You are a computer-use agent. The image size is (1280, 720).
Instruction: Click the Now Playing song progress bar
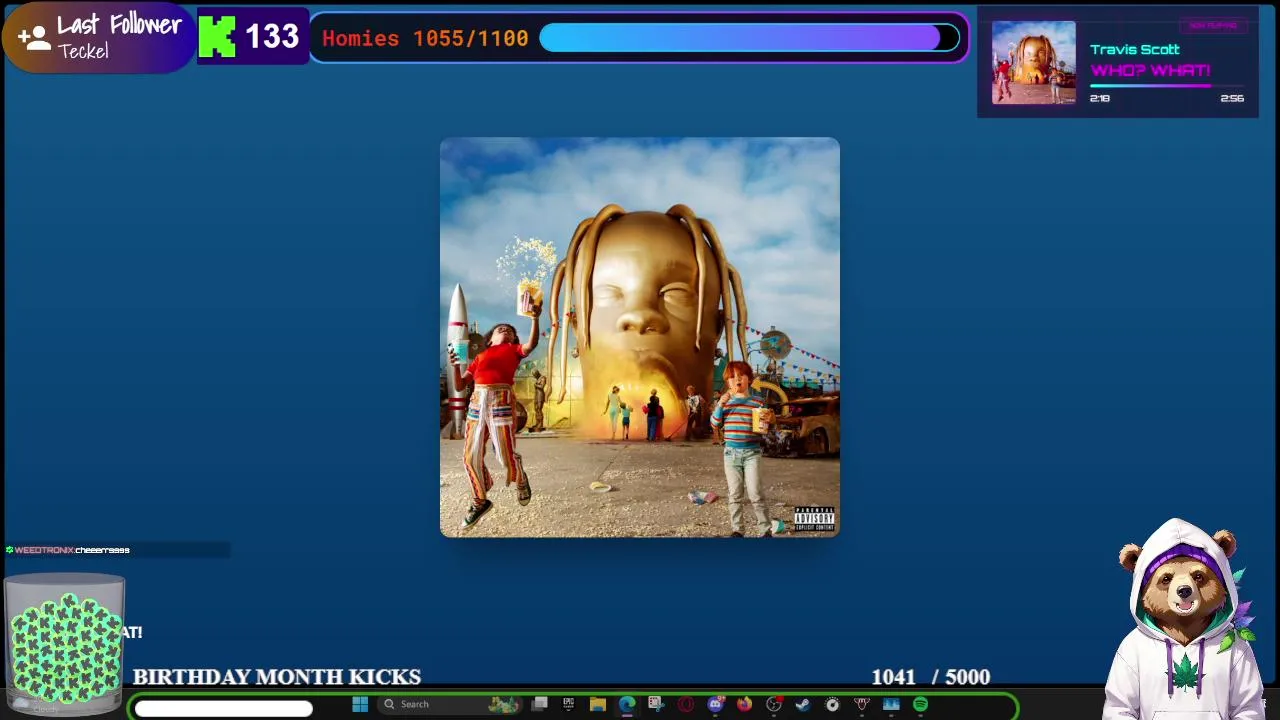(x=1167, y=86)
